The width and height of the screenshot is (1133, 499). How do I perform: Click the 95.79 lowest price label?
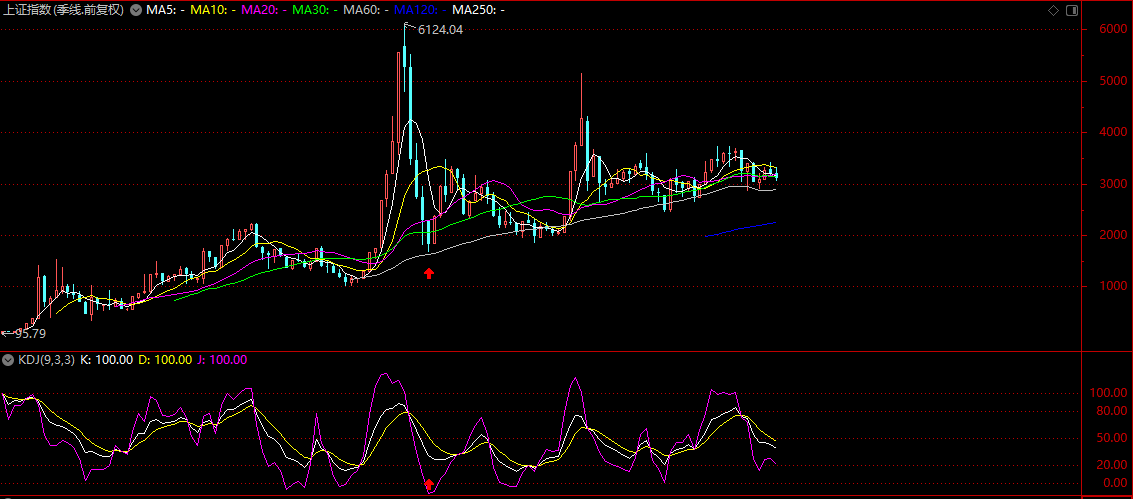tap(30, 334)
